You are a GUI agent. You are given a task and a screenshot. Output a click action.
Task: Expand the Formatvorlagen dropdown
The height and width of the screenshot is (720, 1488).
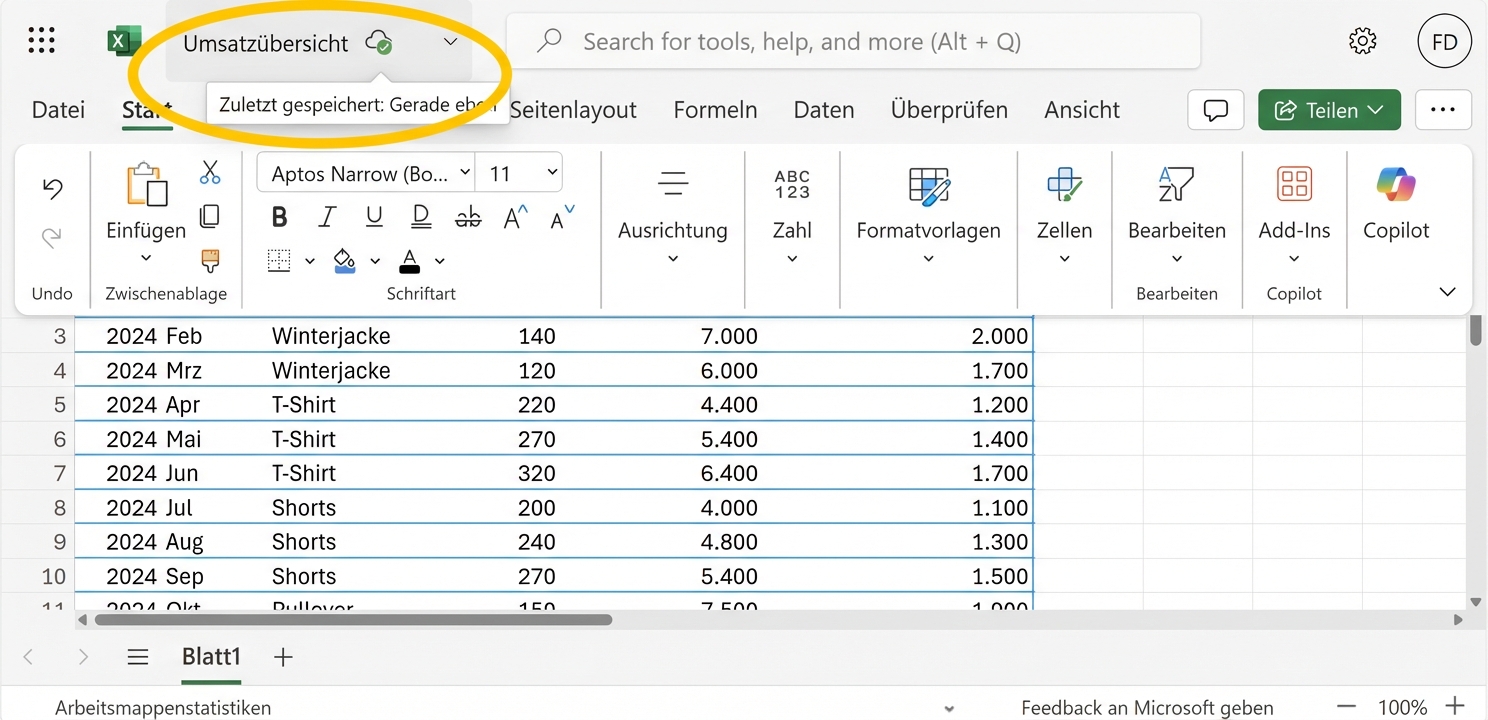coord(928,258)
